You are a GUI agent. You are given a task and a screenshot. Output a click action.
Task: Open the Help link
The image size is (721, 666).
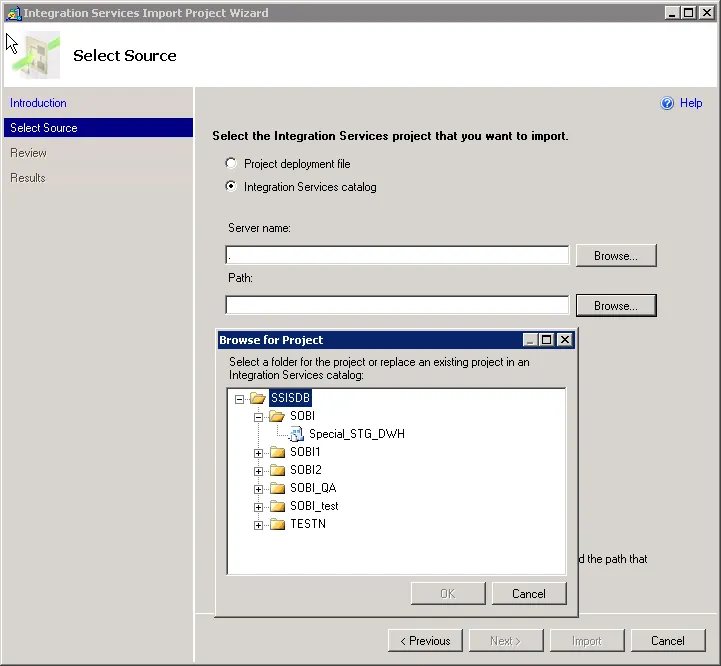(x=691, y=103)
